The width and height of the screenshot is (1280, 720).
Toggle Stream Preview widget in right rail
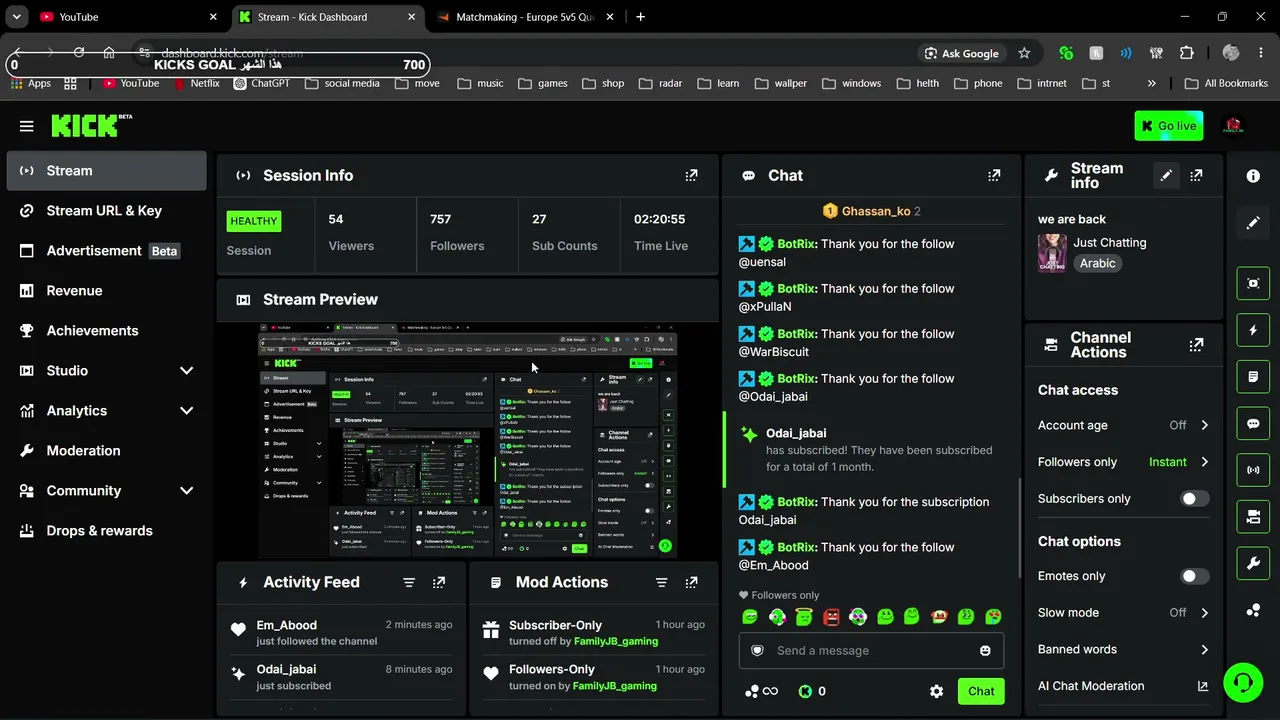(x=1253, y=283)
